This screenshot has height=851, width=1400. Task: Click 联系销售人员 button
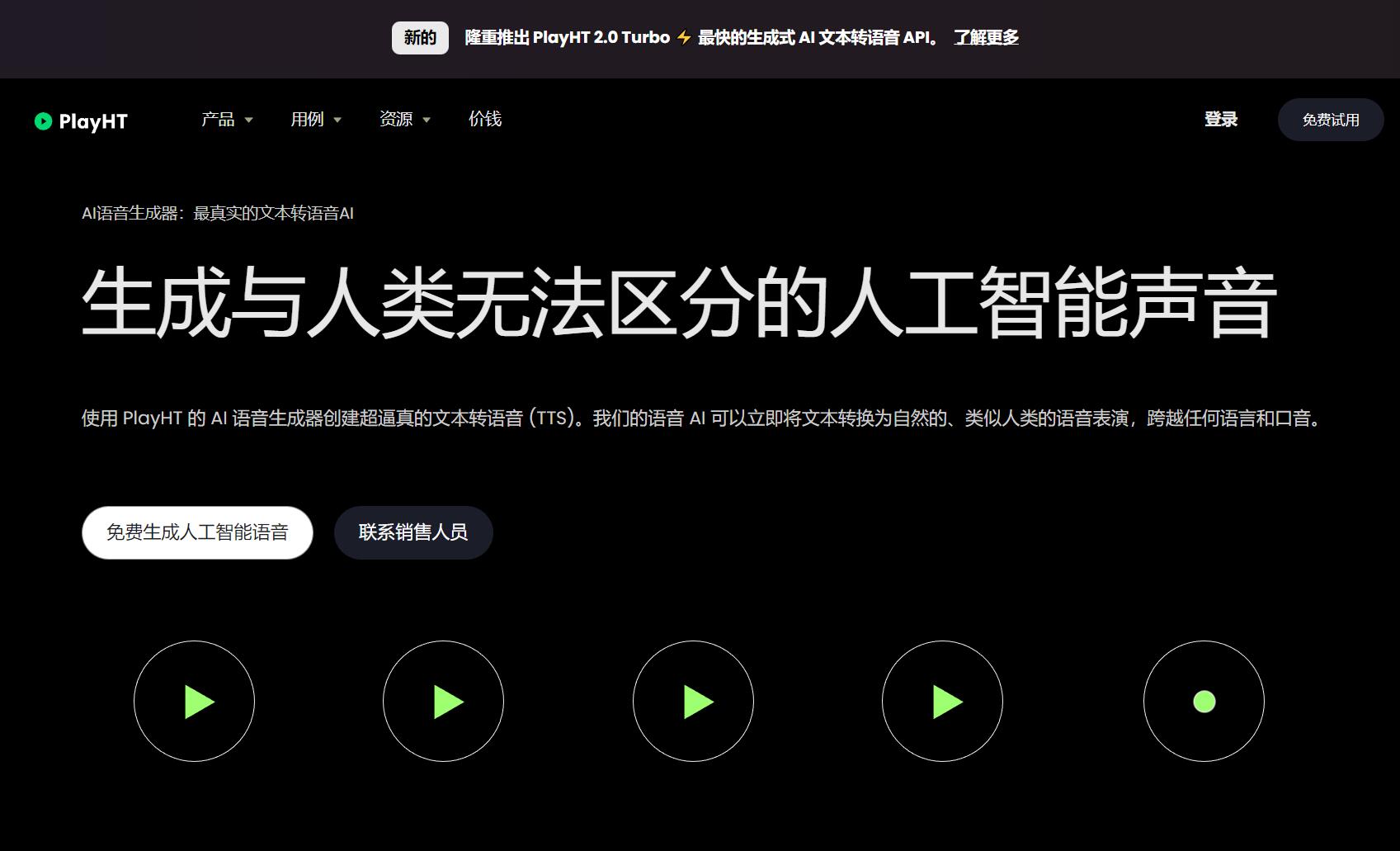point(413,532)
